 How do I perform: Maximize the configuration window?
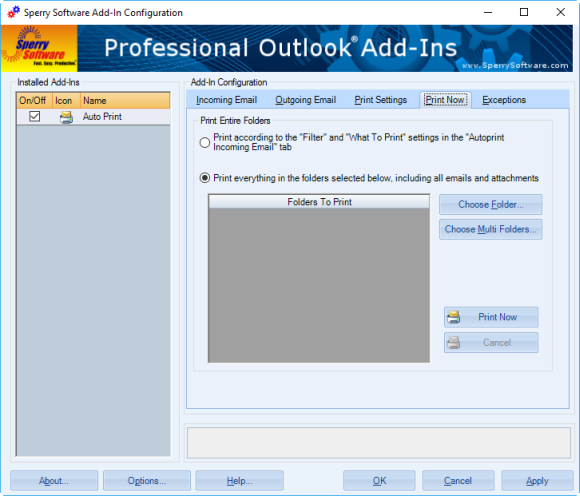point(524,12)
